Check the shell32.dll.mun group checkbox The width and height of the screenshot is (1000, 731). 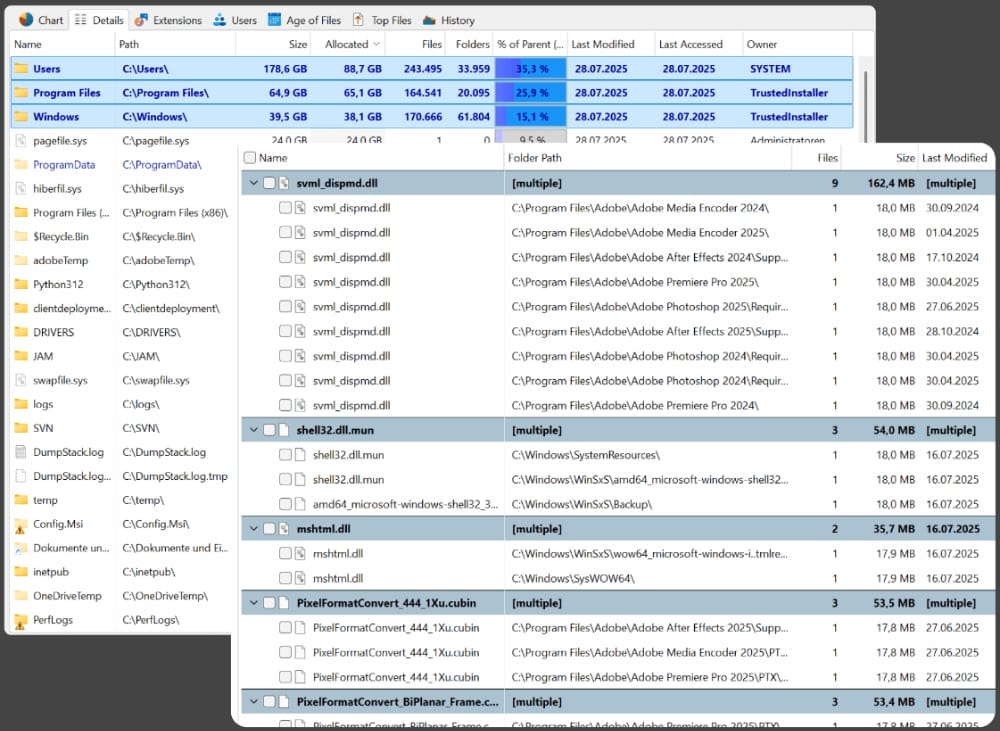point(269,430)
